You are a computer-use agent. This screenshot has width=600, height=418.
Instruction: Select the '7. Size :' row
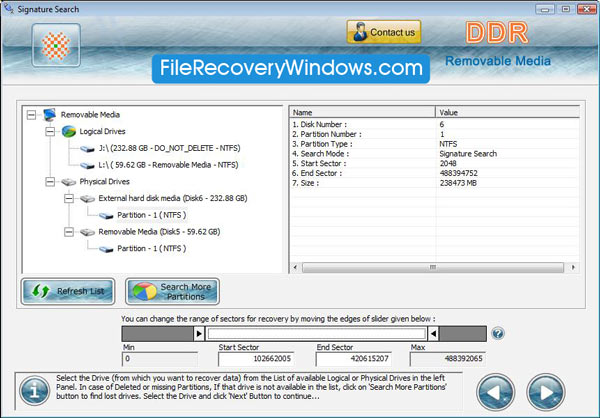tap(434, 183)
